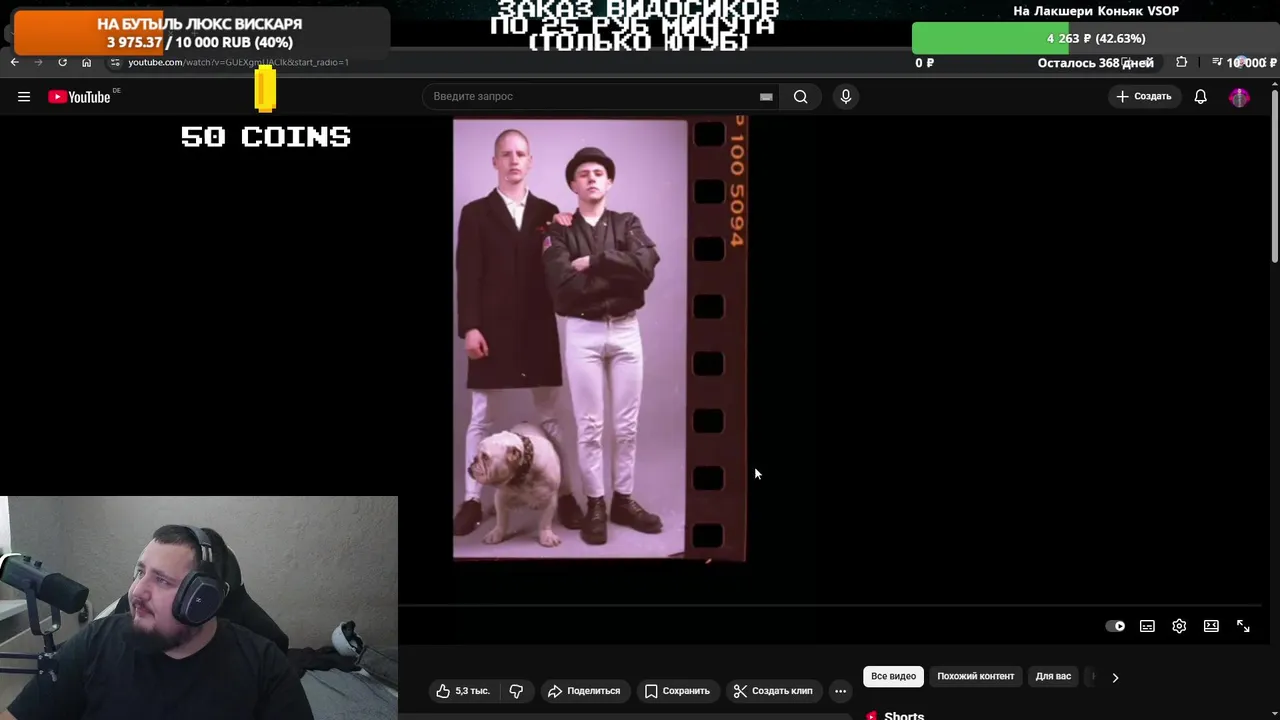
Task: Click the 'Создать клип' clip button
Action: [x=773, y=691]
